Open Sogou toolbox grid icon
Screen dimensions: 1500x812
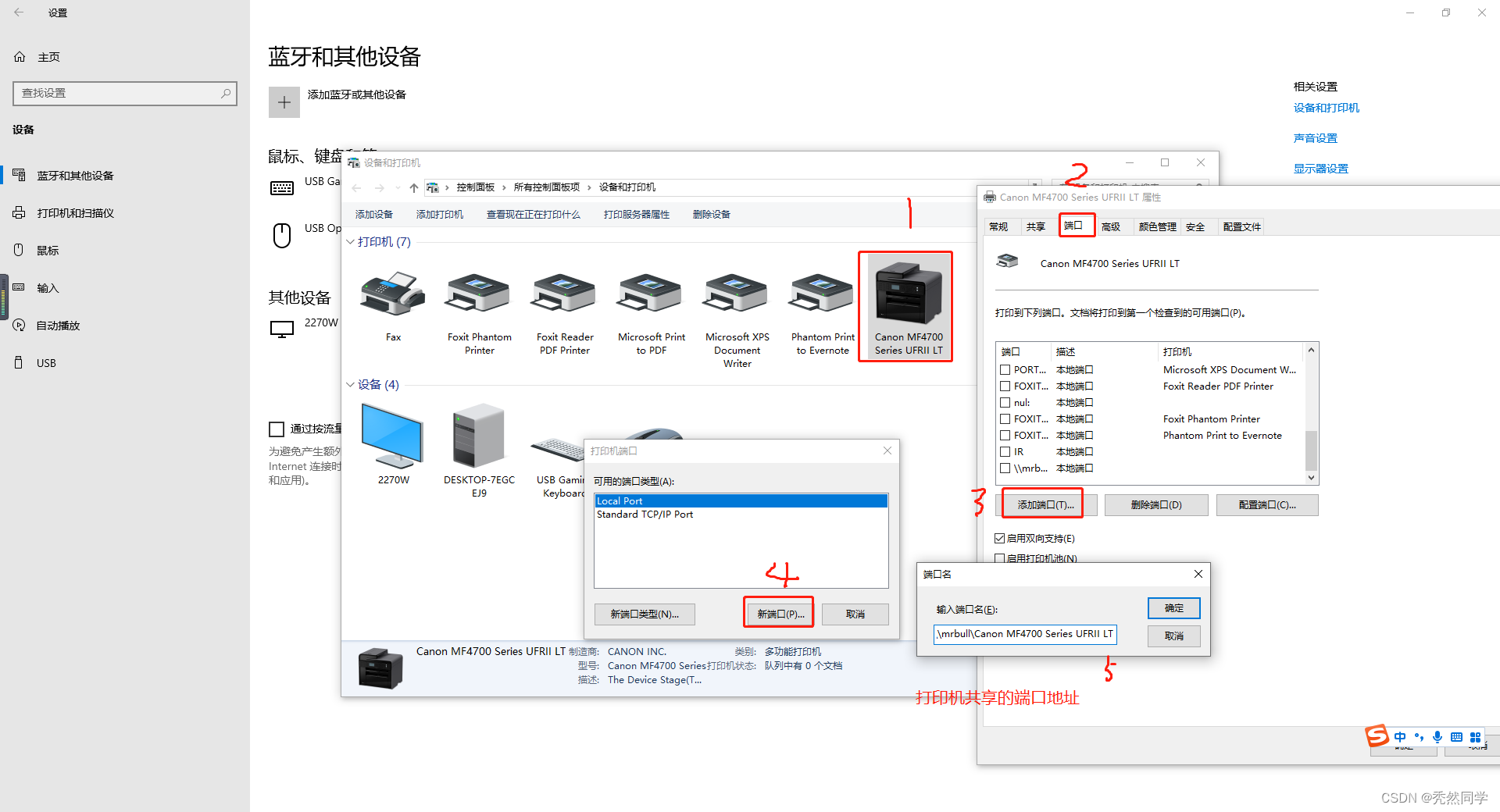1475,737
